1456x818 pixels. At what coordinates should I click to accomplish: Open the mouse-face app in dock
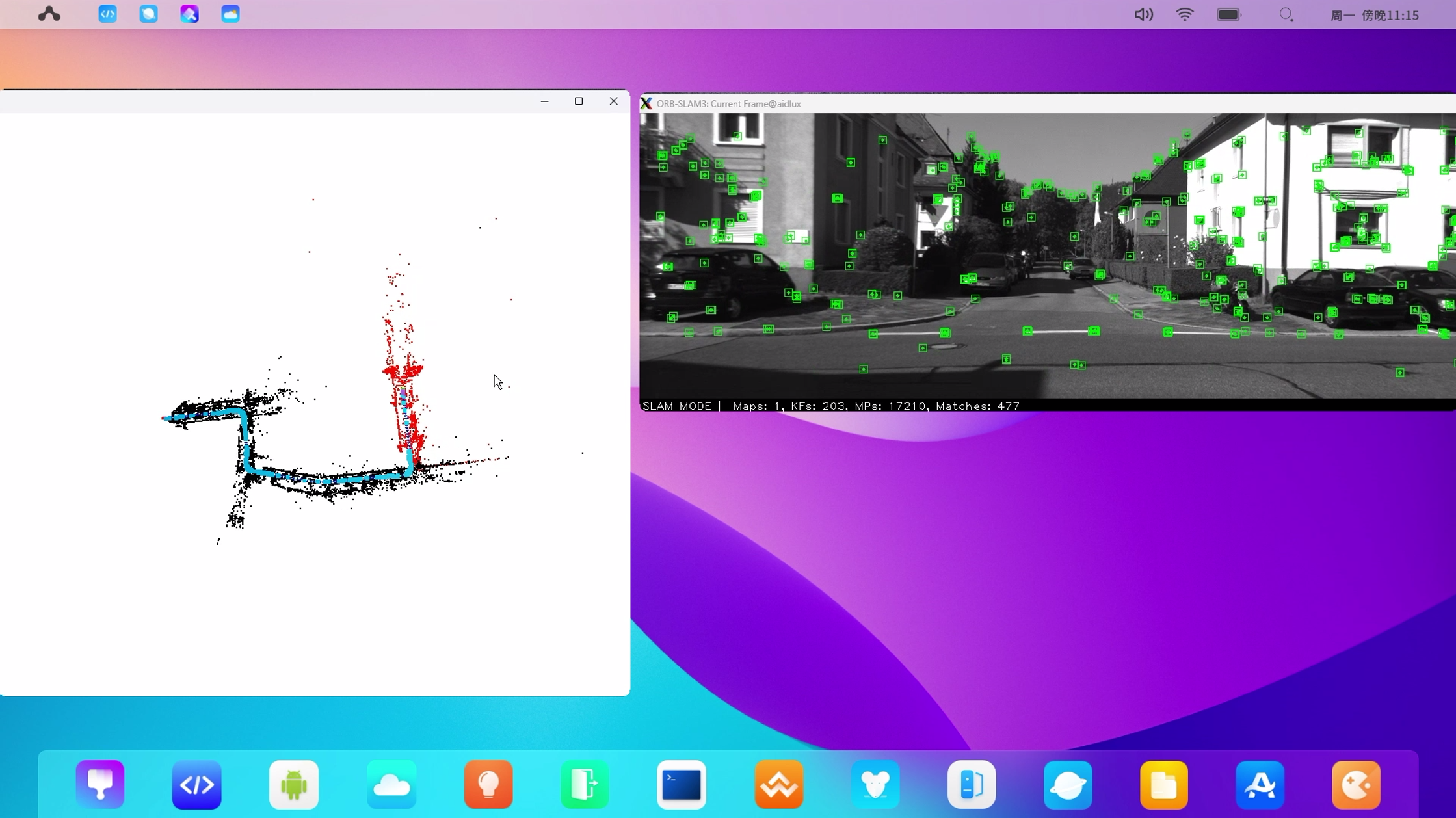coord(875,784)
